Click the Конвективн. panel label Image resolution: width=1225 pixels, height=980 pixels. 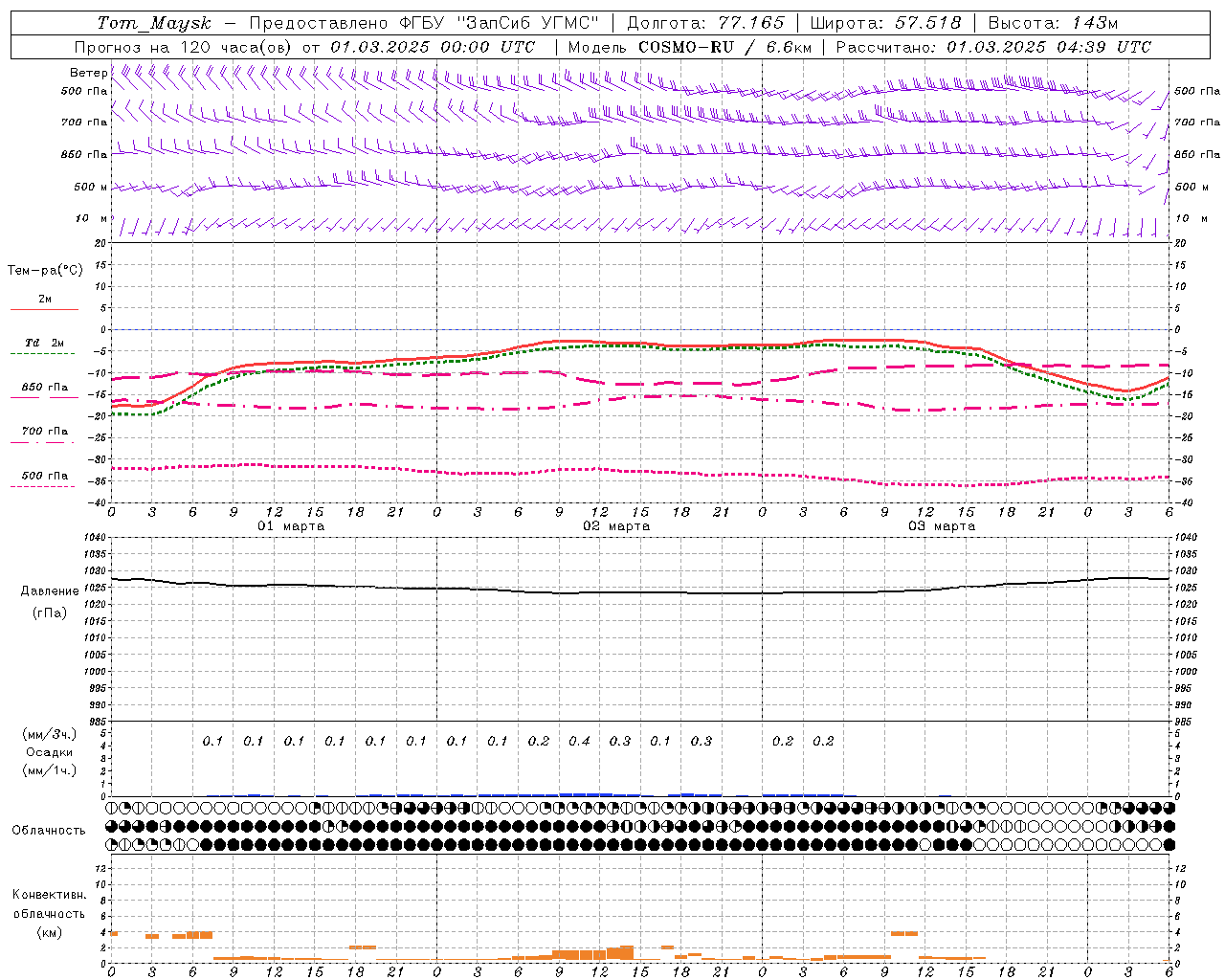(x=49, y=895)
